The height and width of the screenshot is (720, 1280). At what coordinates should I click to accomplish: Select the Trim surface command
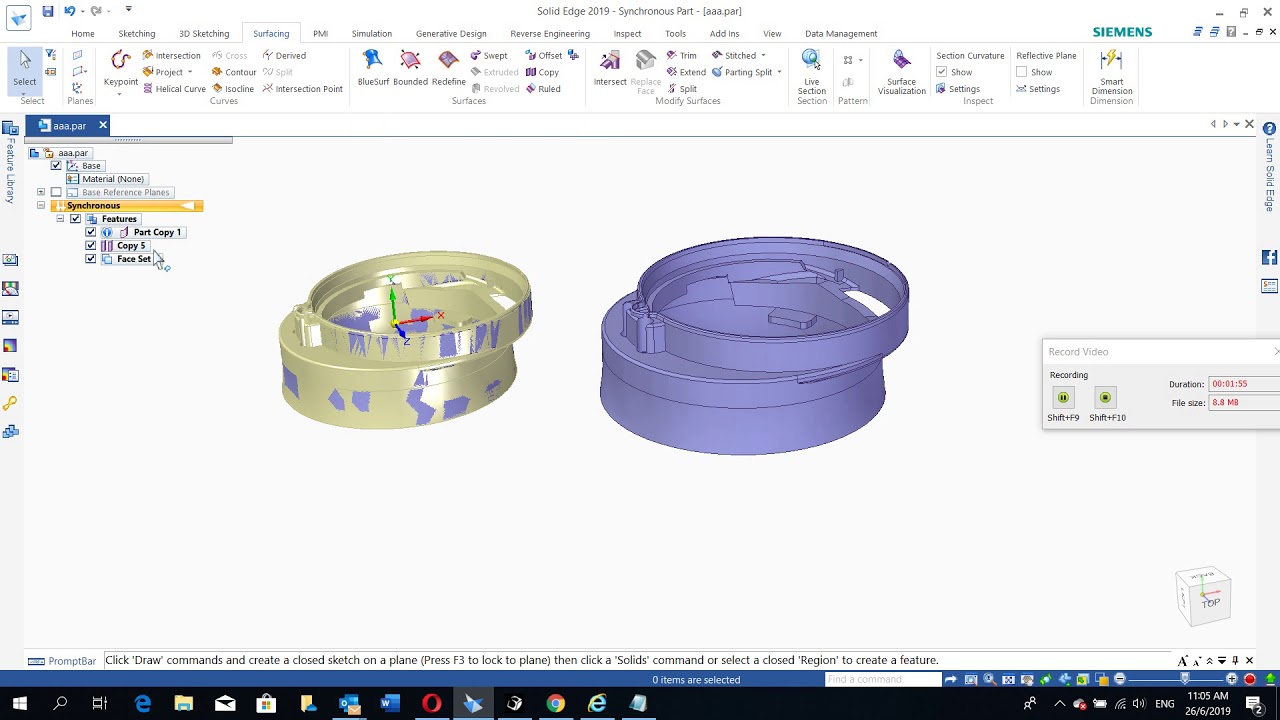[x=681, y=56]
